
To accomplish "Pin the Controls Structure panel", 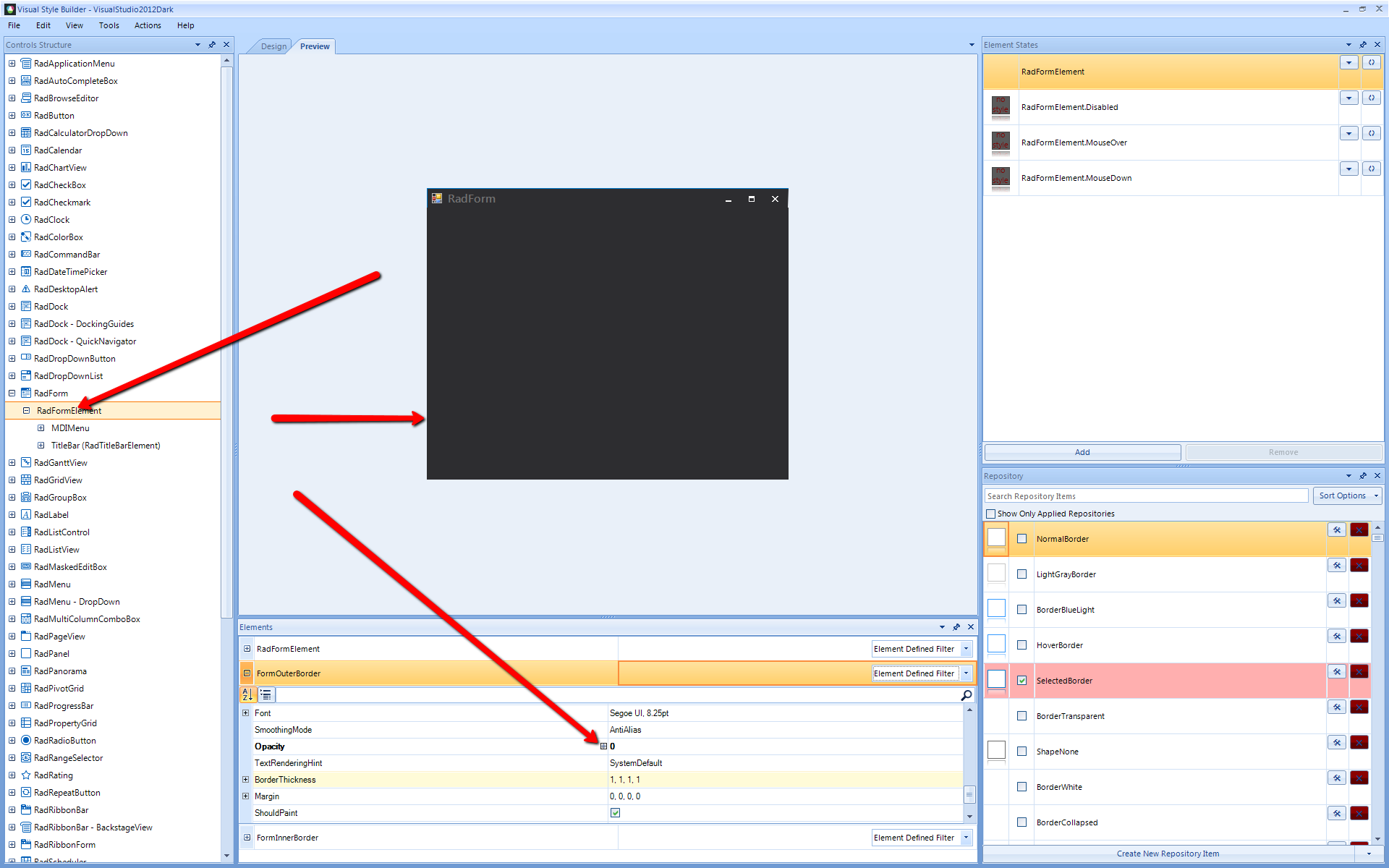I will 212,45.
